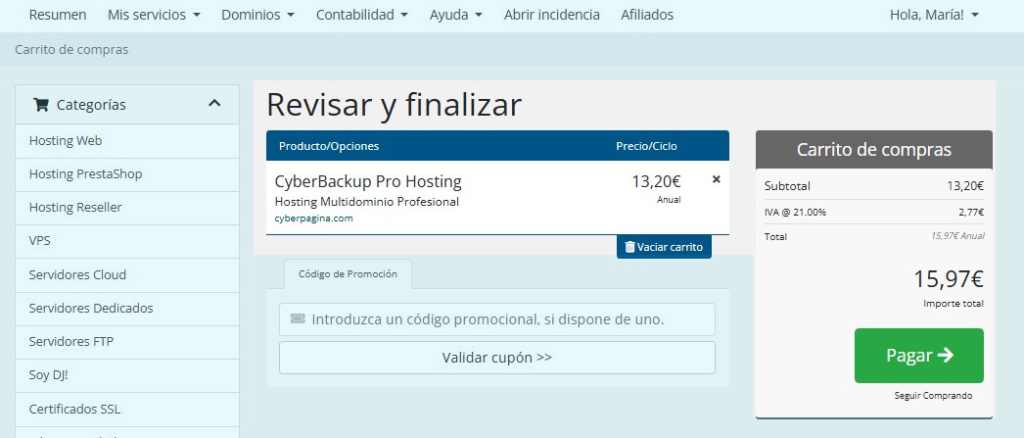1024x438 pixels.
Task: Choose the Servidores Dedicados category
Action: [127, 308]
